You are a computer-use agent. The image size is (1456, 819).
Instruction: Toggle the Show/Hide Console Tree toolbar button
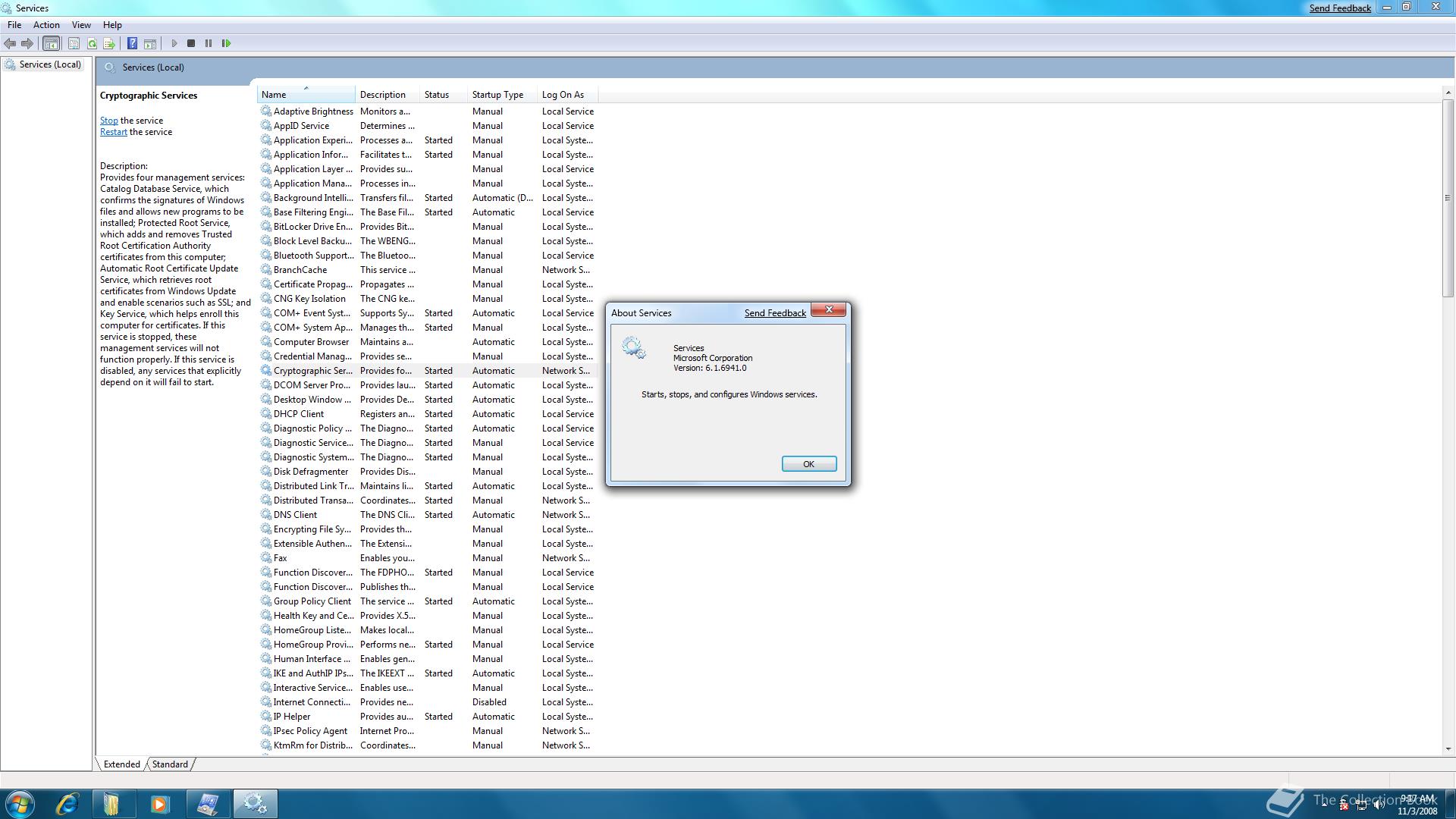tap(51, 43)
